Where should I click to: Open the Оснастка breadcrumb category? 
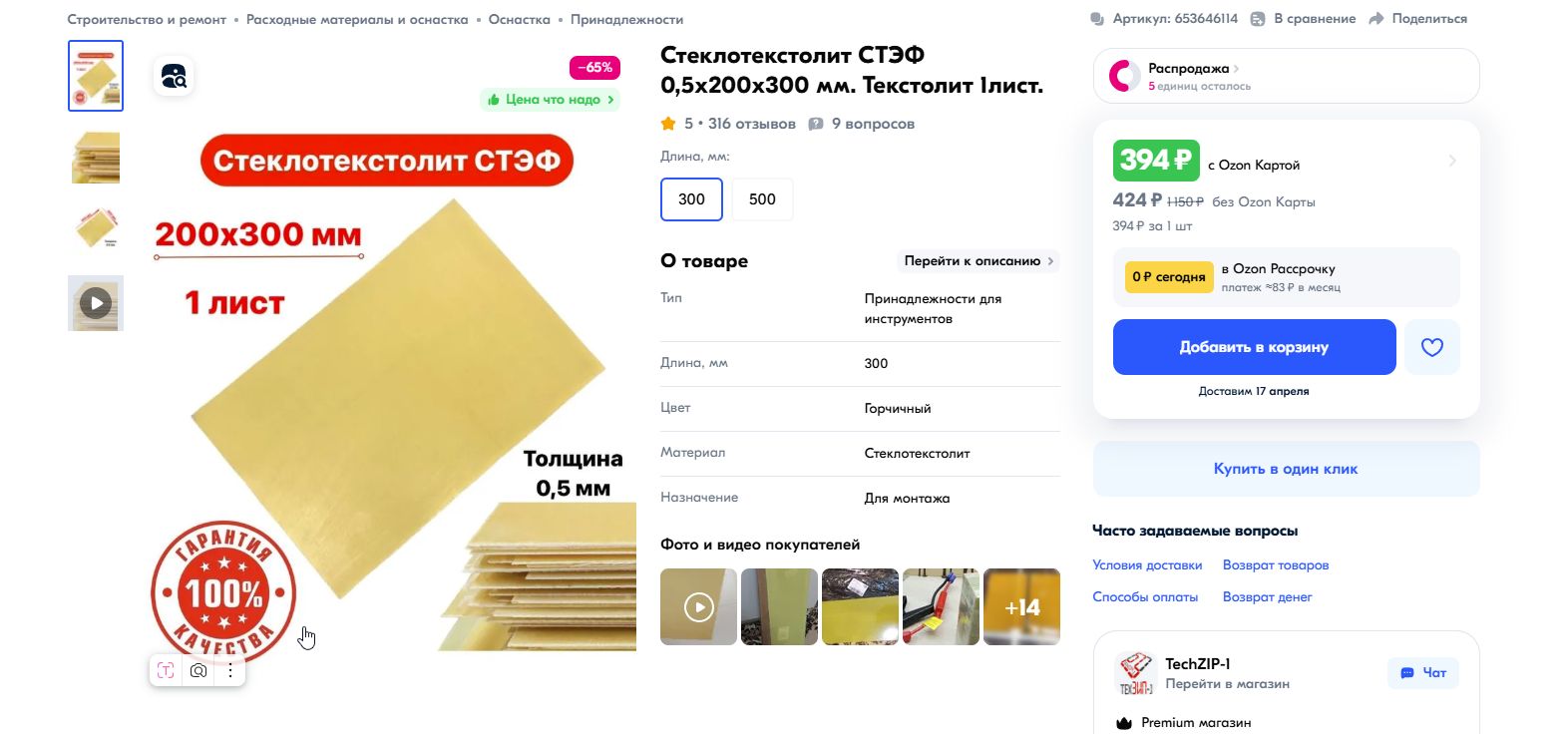[x=519, y=20]
